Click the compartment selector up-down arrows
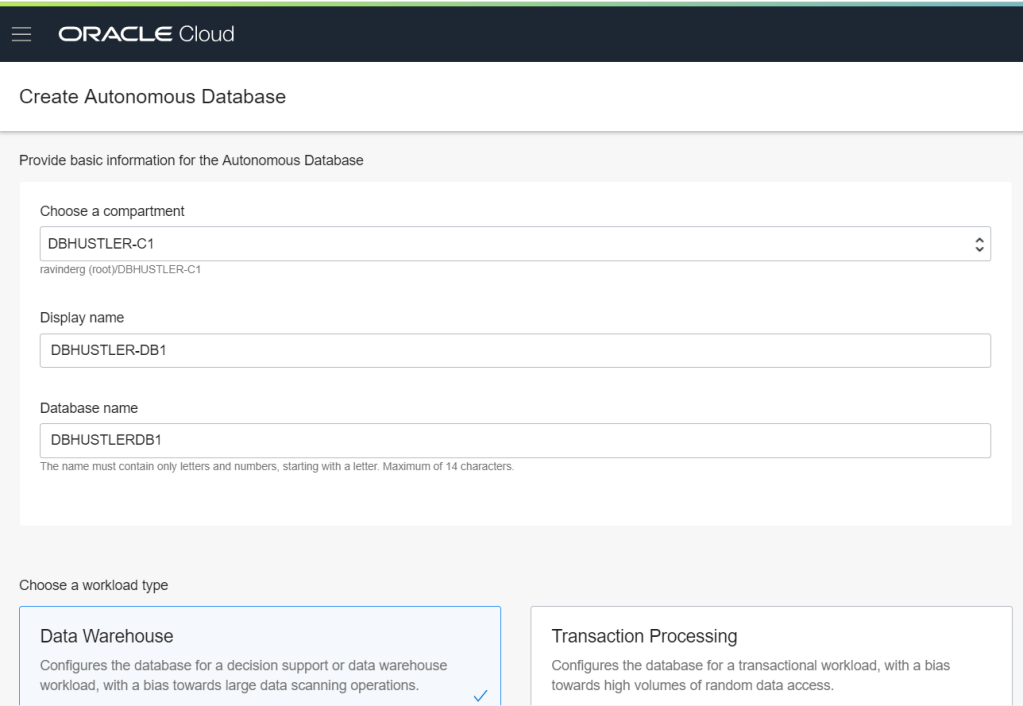The image size is (1023, 706). pos(980,243)
